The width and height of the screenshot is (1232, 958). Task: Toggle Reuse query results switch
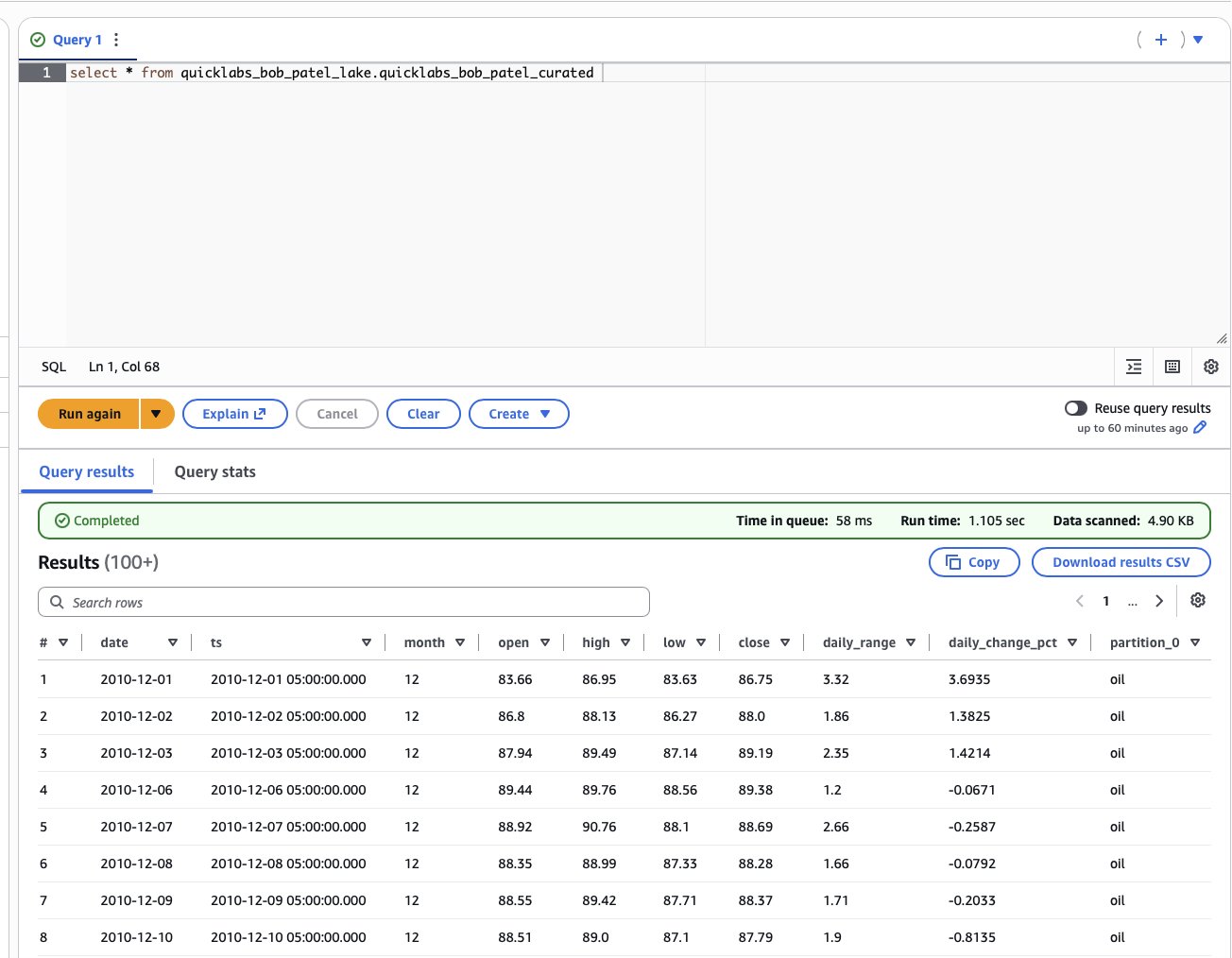pyautogui.click(x=1075, y=408)
